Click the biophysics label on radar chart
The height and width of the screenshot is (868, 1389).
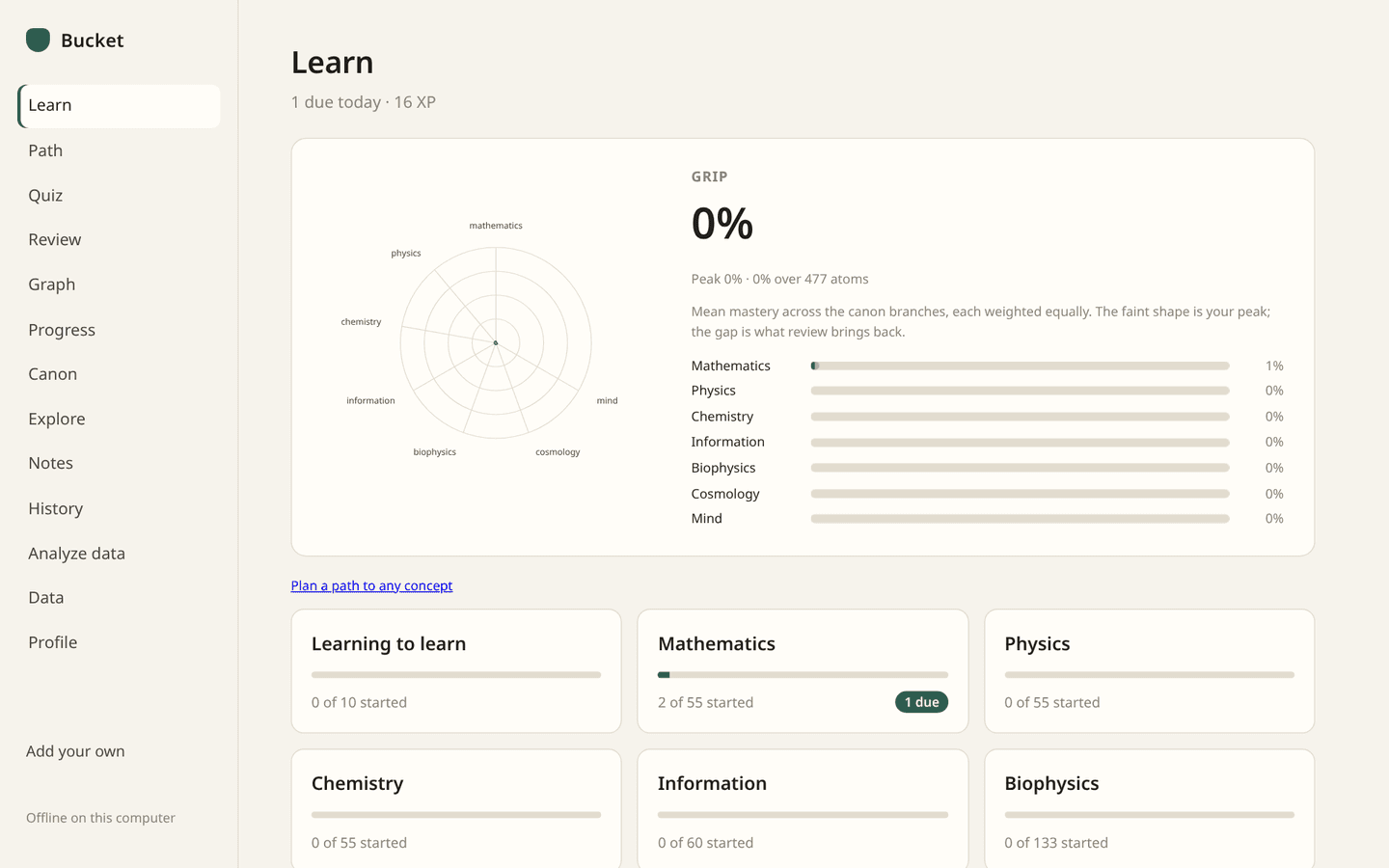(435, 452)
